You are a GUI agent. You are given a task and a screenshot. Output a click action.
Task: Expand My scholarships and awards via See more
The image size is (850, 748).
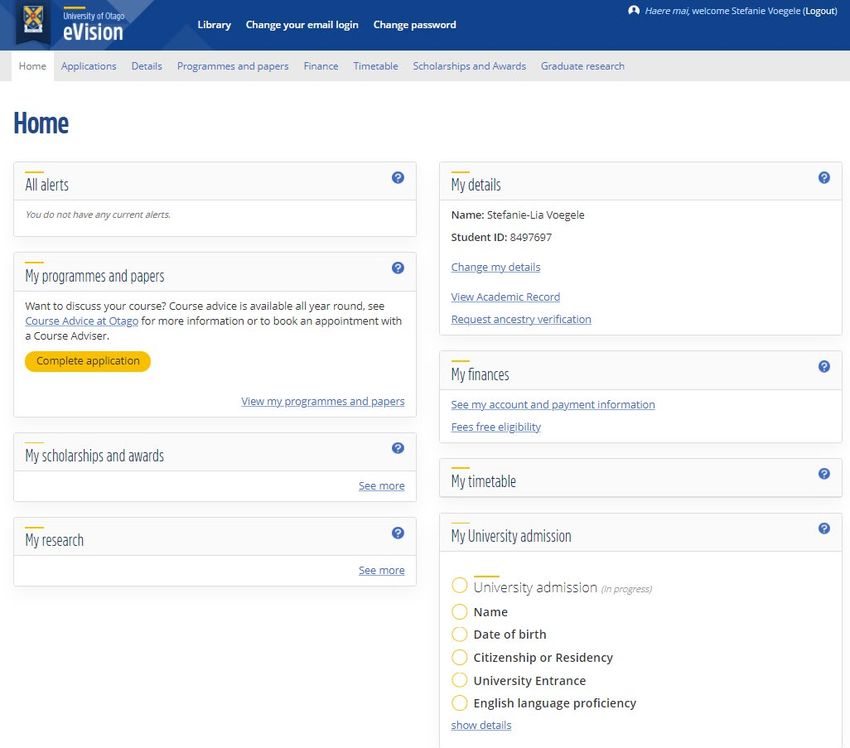pos(381,486)
